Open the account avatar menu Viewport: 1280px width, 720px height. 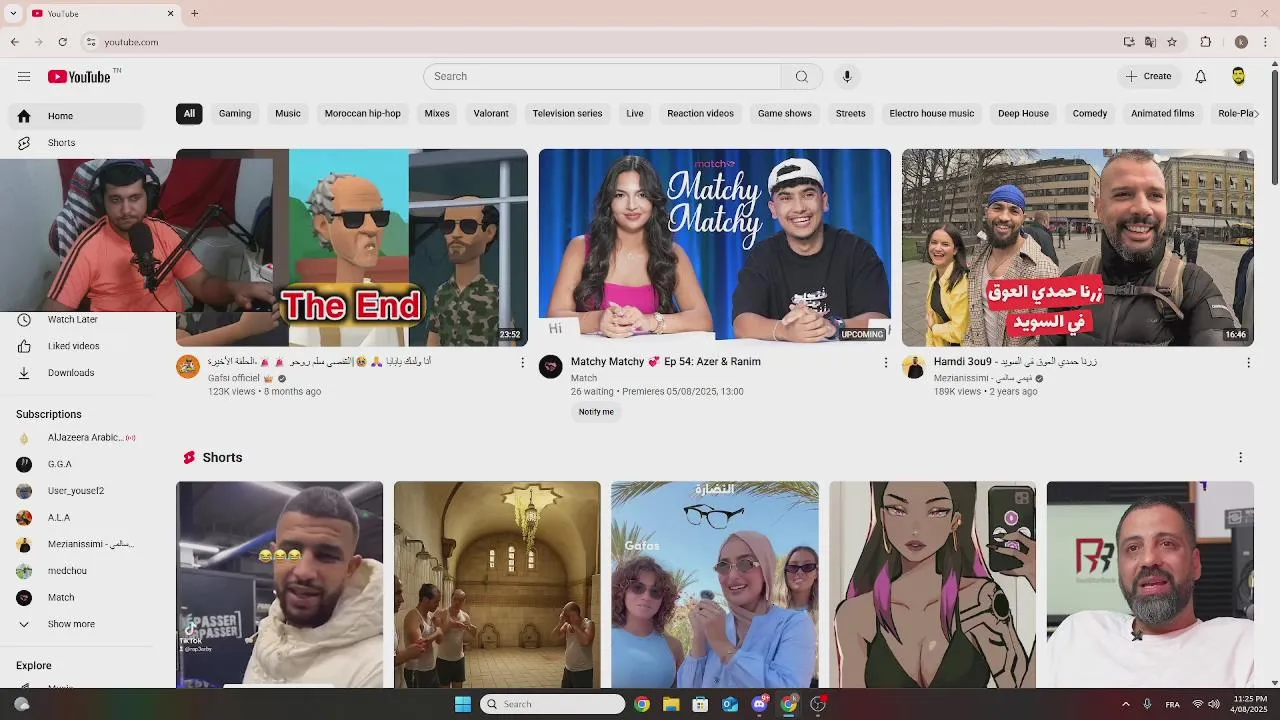[x=1238, y=77]
